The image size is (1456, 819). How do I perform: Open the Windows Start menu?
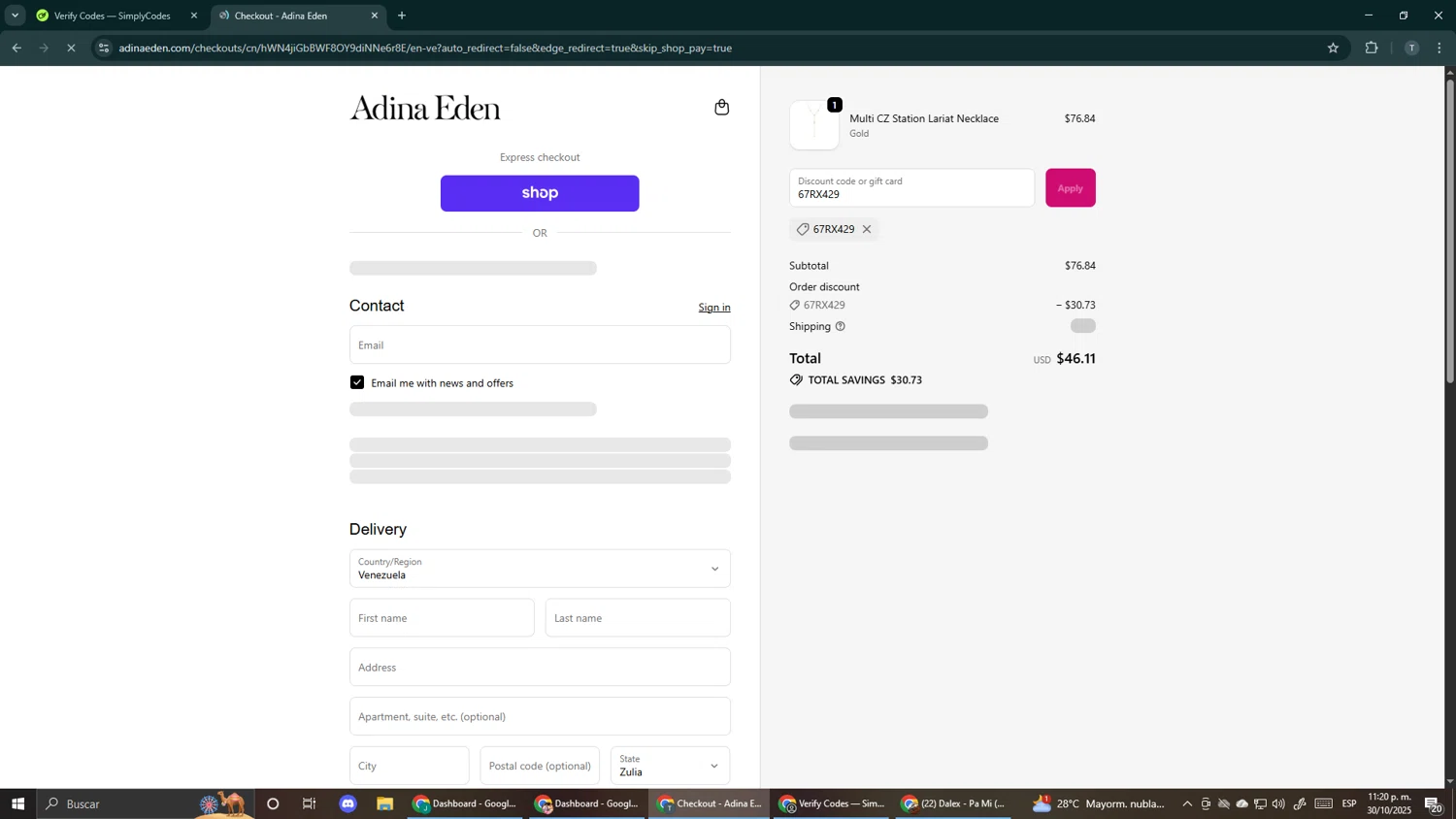coord(17,803)
